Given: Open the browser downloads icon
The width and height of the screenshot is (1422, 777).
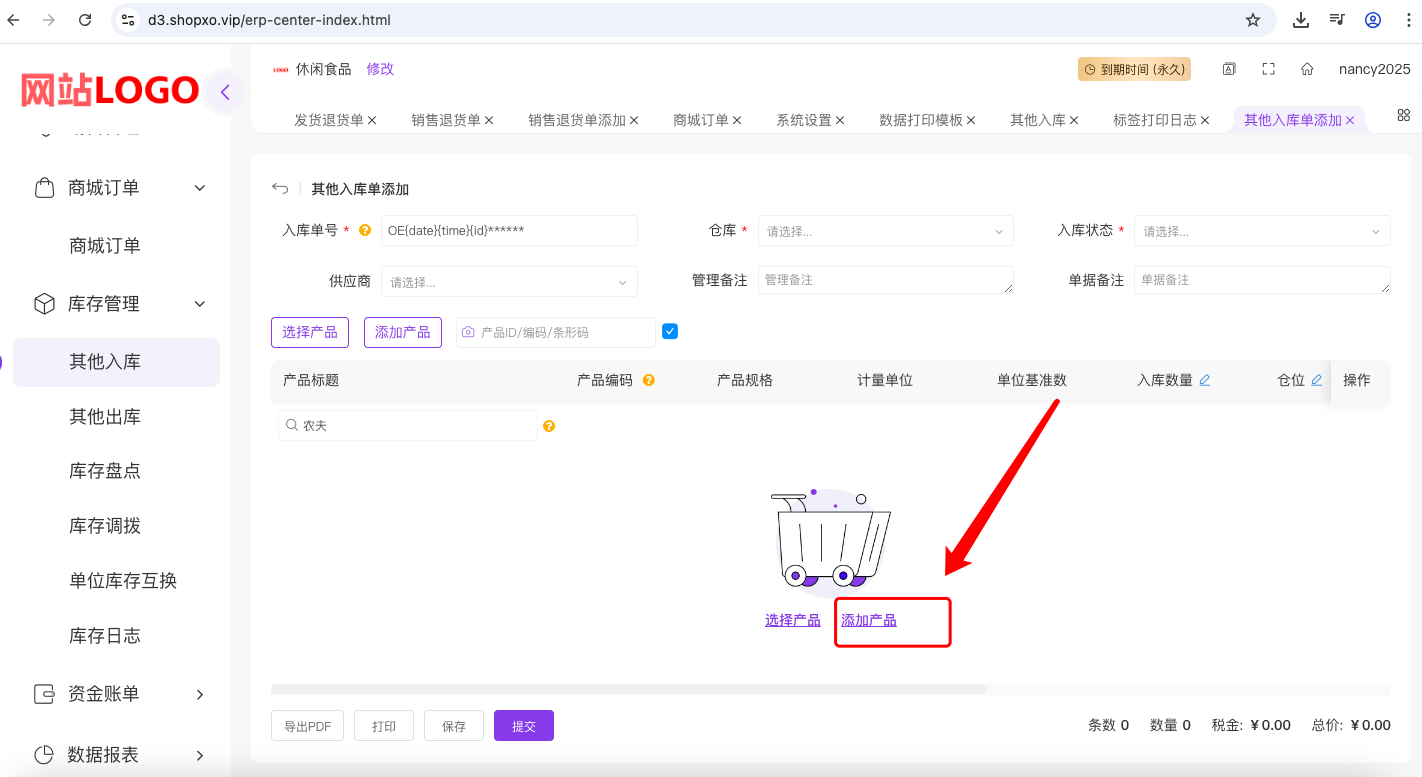Looking at the screenshot, I should (1301, 20).
